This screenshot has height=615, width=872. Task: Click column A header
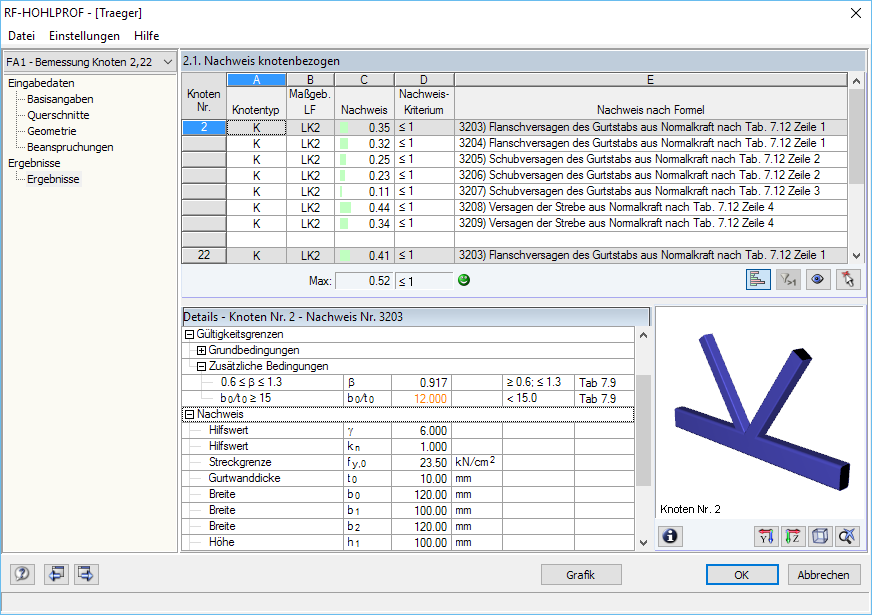pyautogui.click(x=256, y=80)
